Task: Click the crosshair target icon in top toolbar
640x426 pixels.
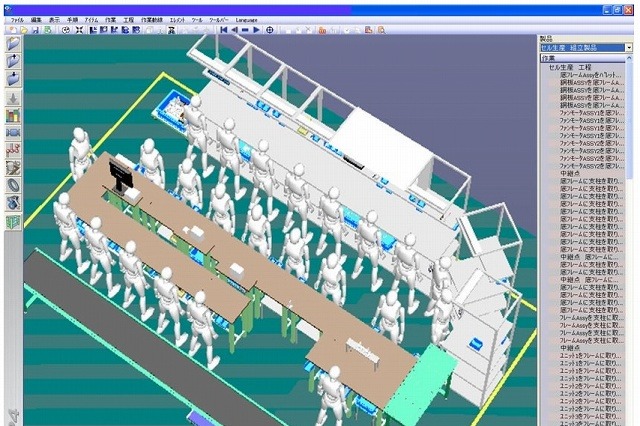Action: (269, 30)
